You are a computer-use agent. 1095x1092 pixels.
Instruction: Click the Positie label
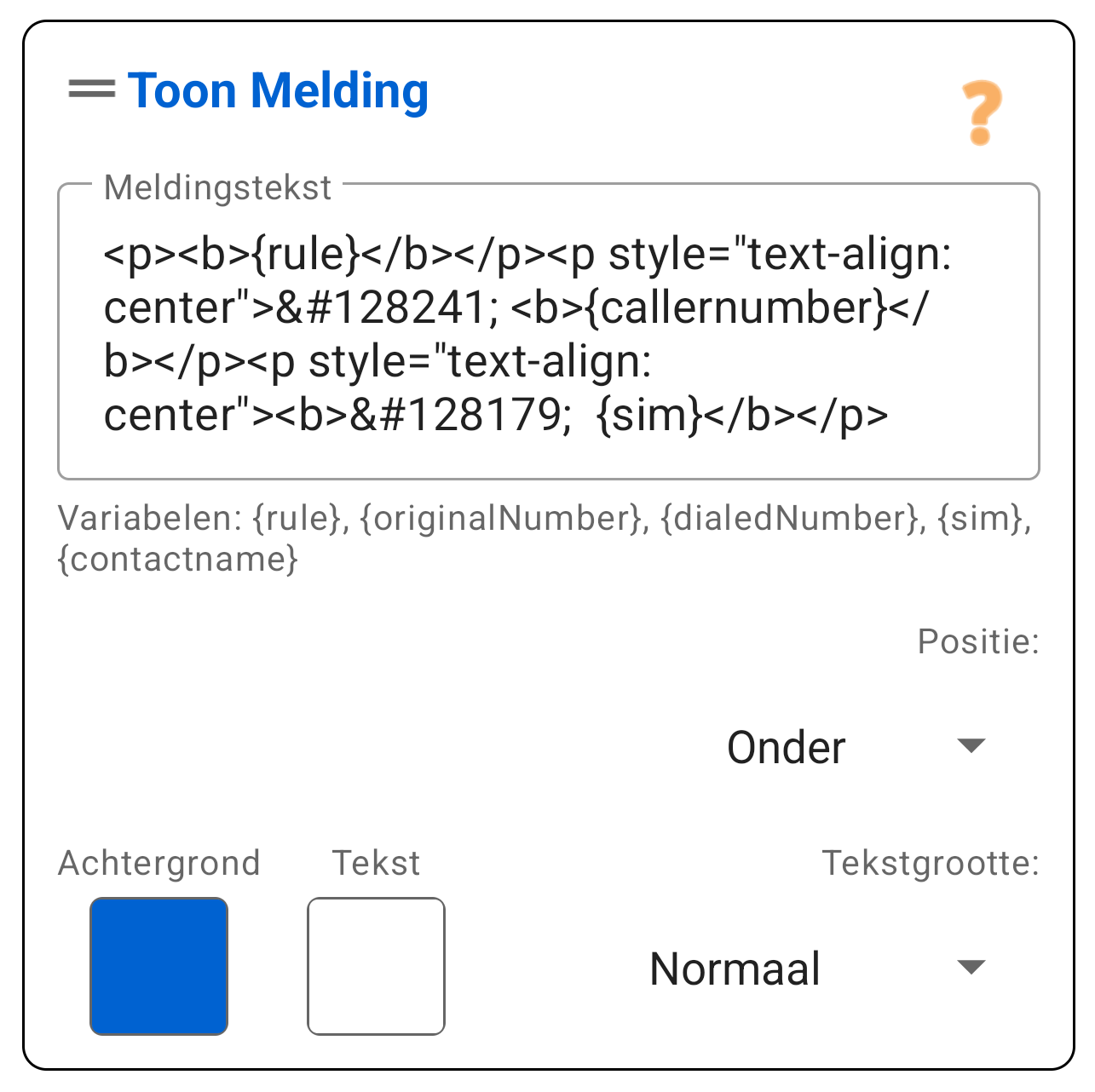tap(977, 641)
